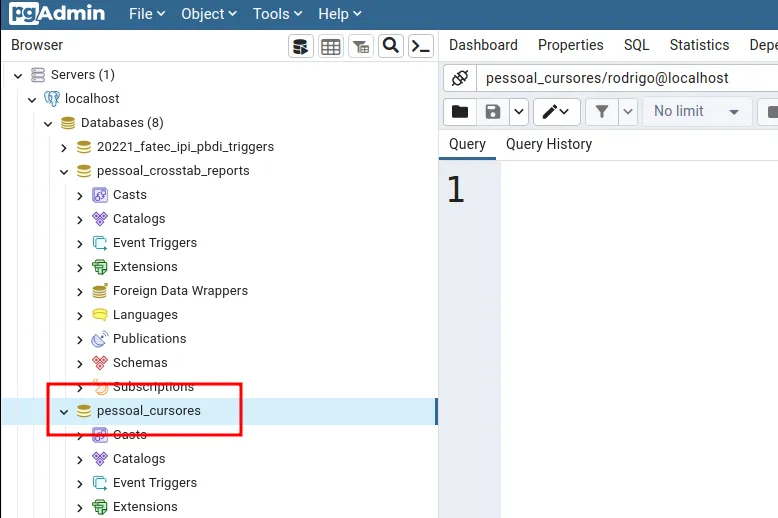Open the Tools menu
Screen dimensions: 778x518
277,14
